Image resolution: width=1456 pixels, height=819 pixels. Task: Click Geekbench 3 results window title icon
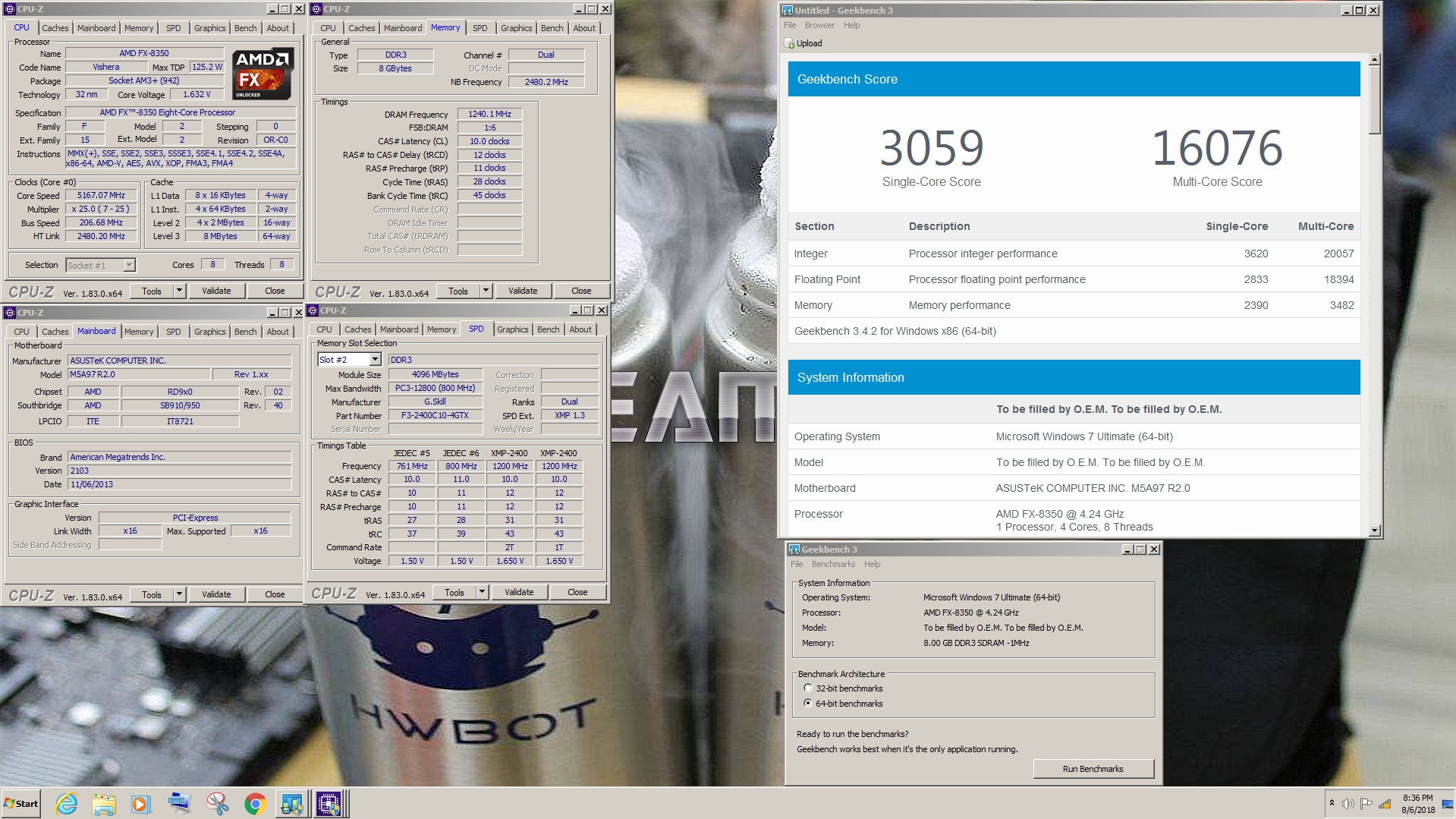click(x=788, y=11)
